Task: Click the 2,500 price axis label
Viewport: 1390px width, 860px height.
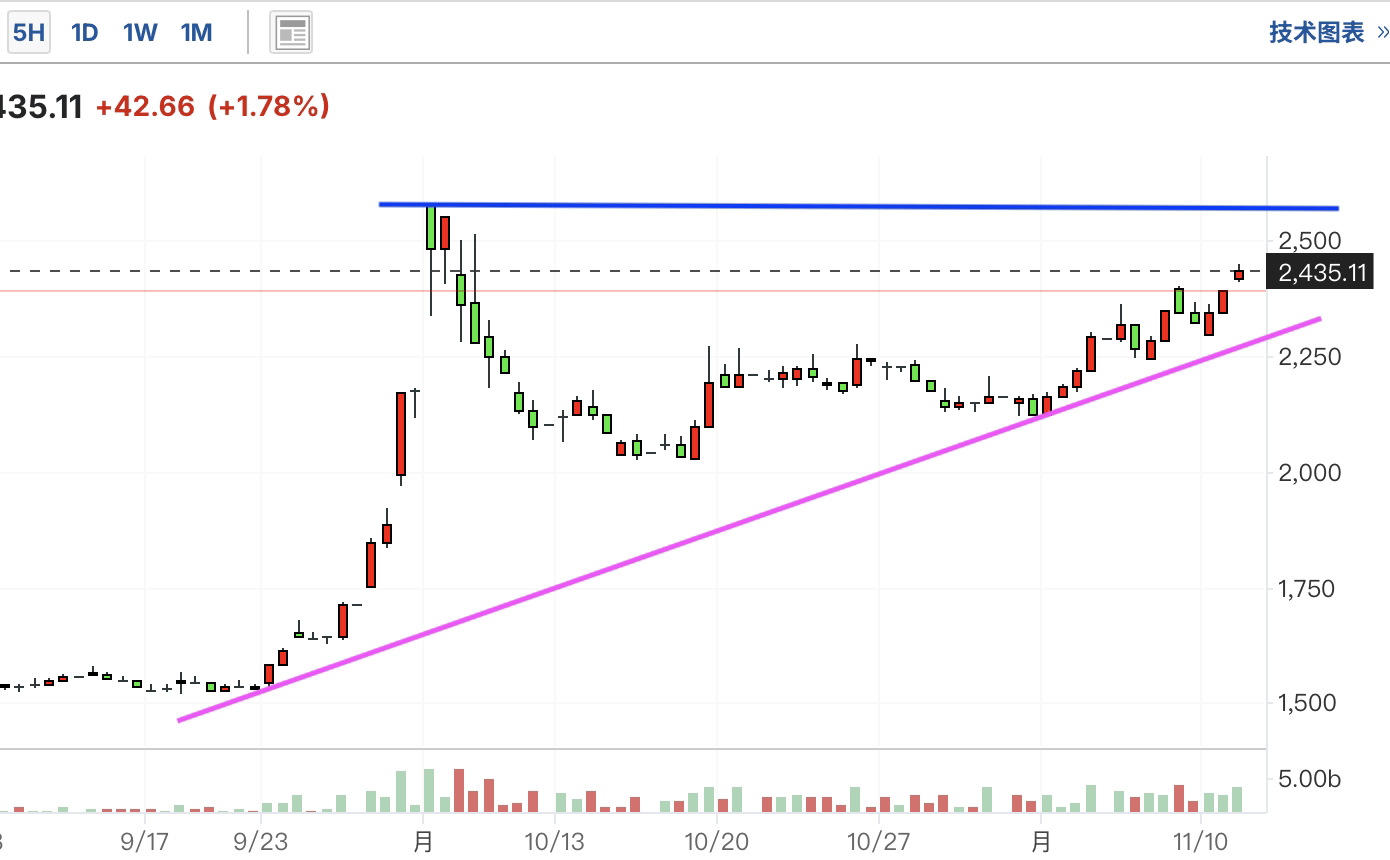Action: 1309,241
